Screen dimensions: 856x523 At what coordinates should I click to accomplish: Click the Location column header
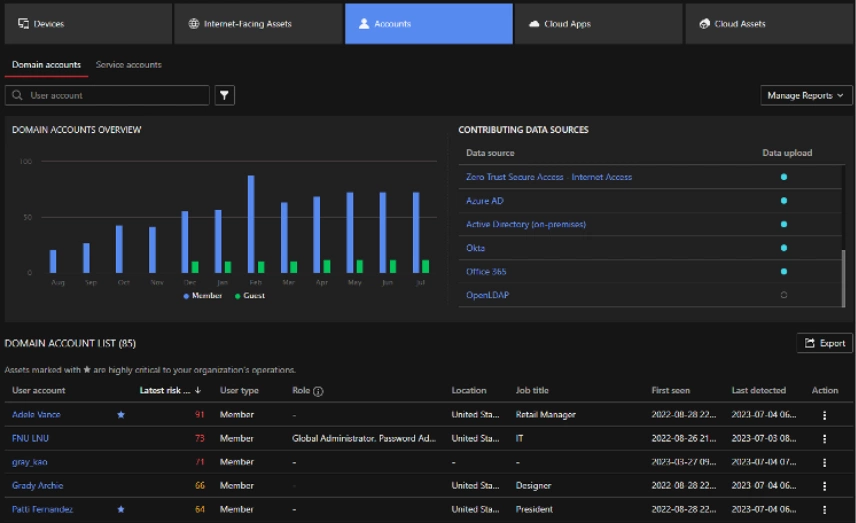coord(468,390)
